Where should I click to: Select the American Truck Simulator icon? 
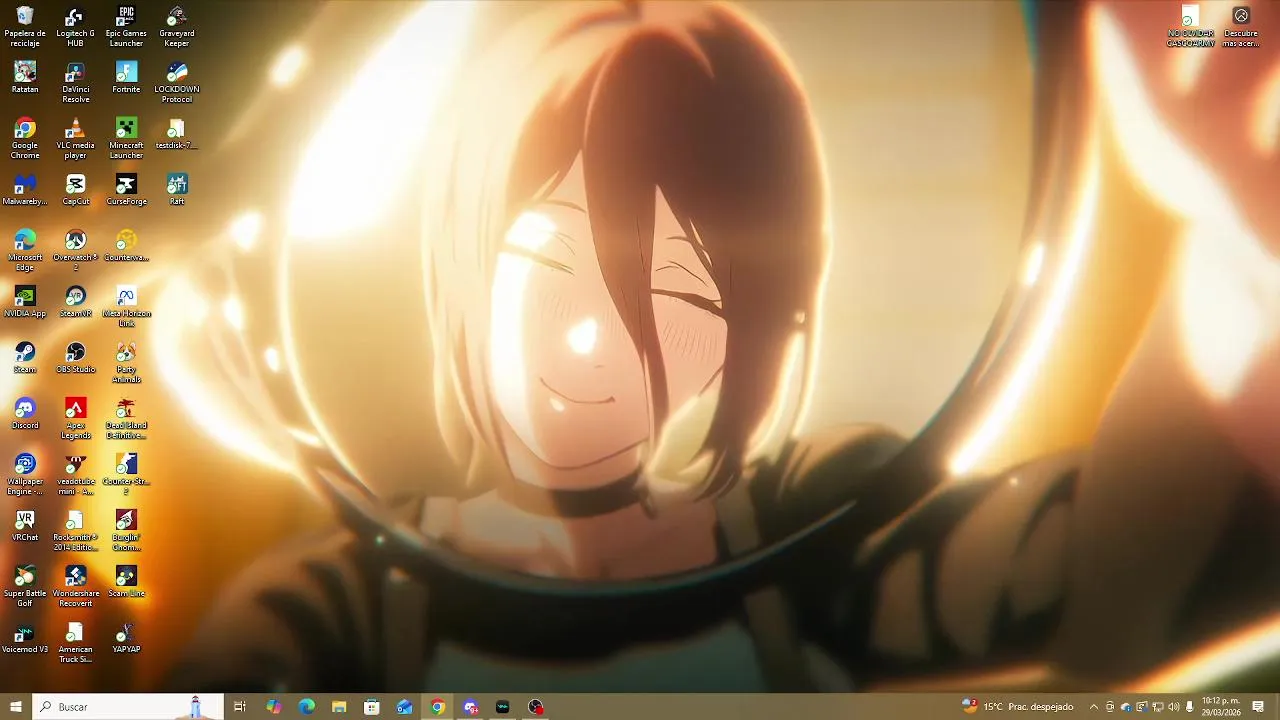(75, 643)
